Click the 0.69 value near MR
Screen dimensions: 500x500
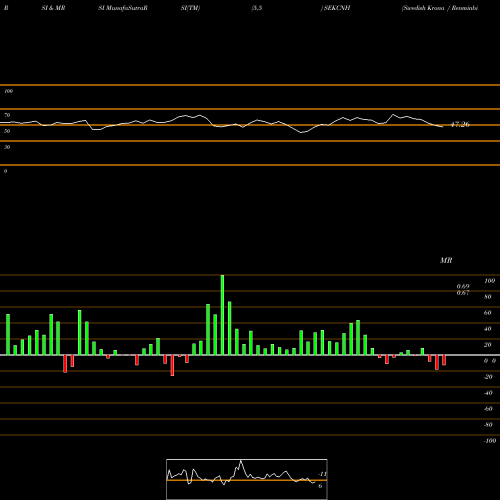[463, 287]
